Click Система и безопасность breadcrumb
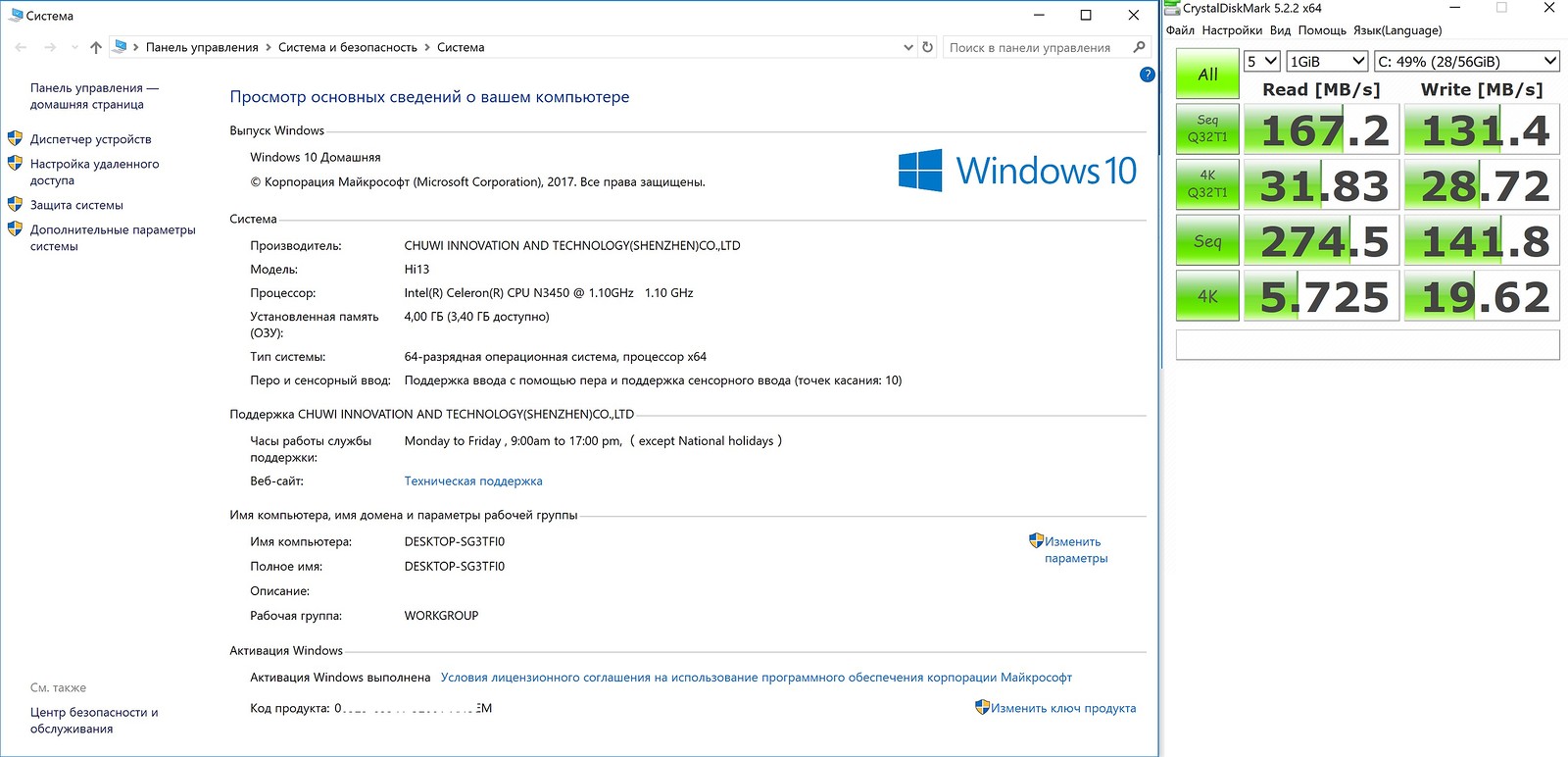Viewport: 1568px width, 757px height. tap(348, 47)
